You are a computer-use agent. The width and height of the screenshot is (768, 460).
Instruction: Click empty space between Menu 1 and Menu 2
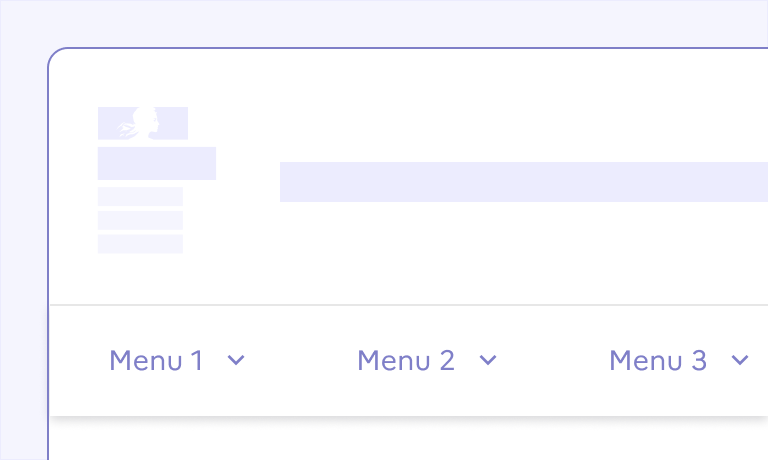point(300,360)
